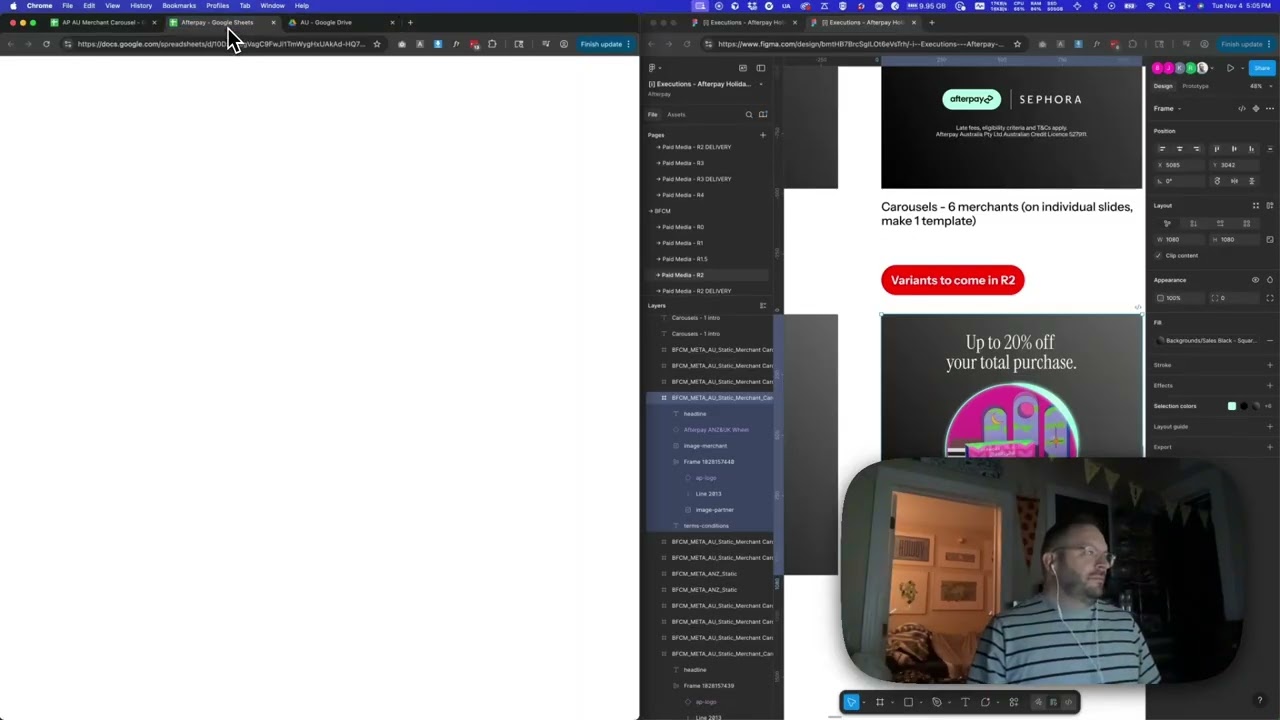
Task: Click Finish update in the Figma Chrome window
Action: [x=1245, y=44]
